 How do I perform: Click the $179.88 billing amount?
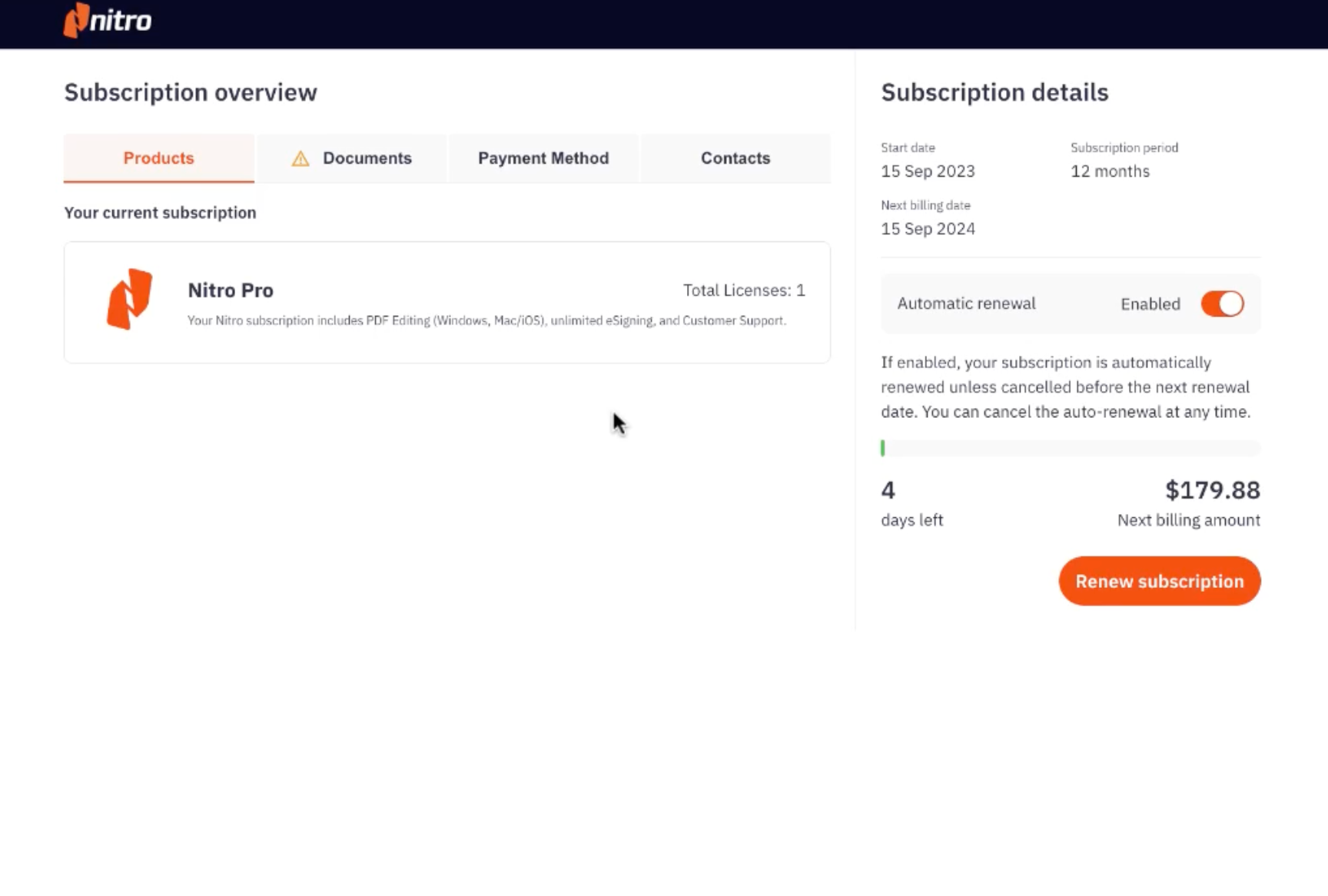coord(1213,489)
